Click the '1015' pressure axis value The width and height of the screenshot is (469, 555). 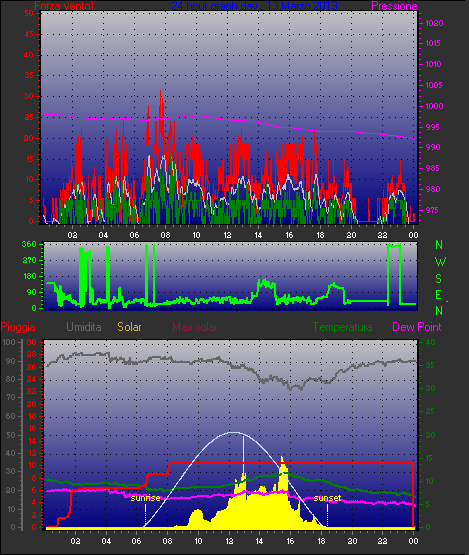pyautogui.click(x=433, y=43)
